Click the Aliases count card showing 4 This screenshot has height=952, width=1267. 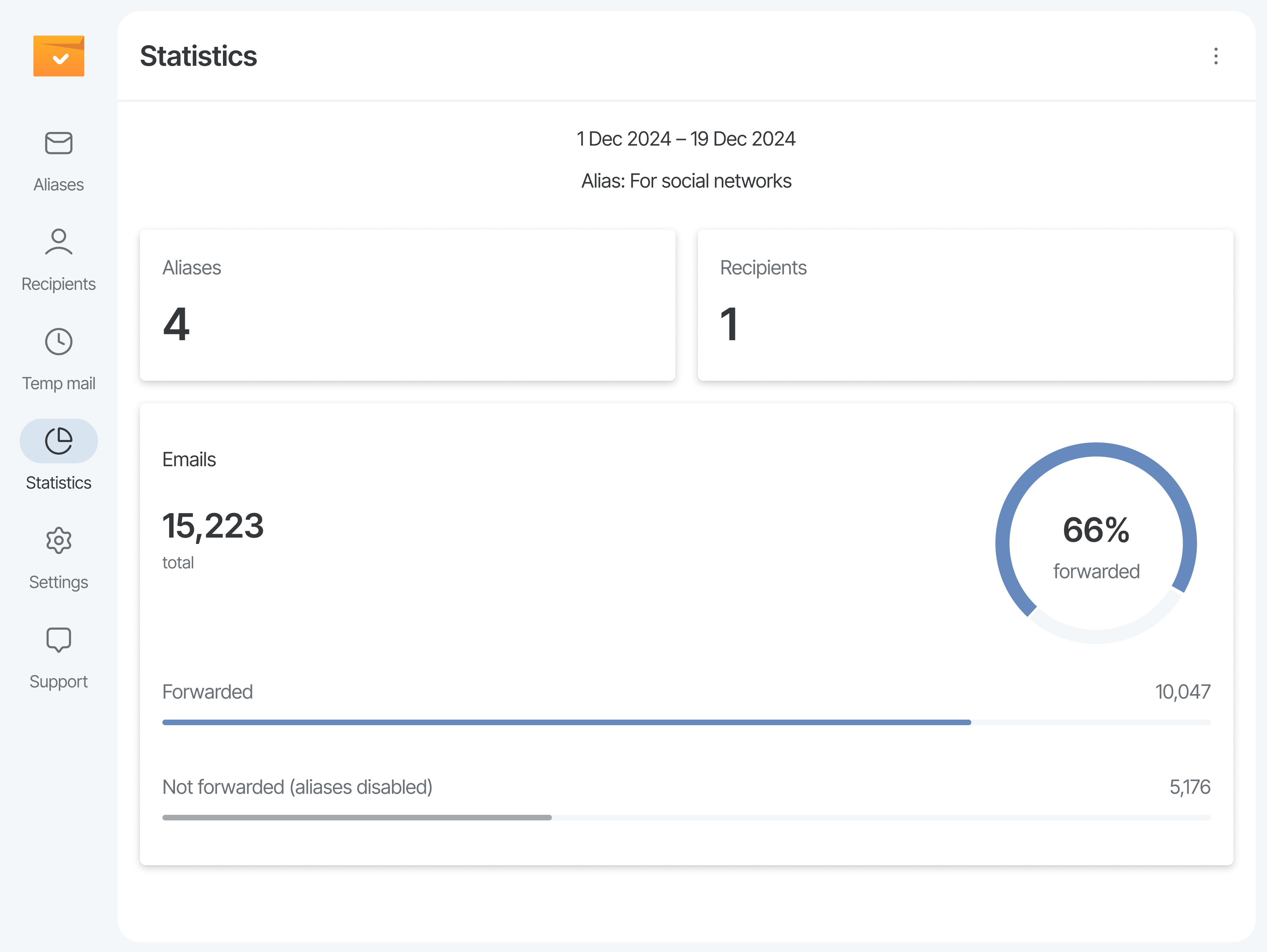click(x=407, y=305)
